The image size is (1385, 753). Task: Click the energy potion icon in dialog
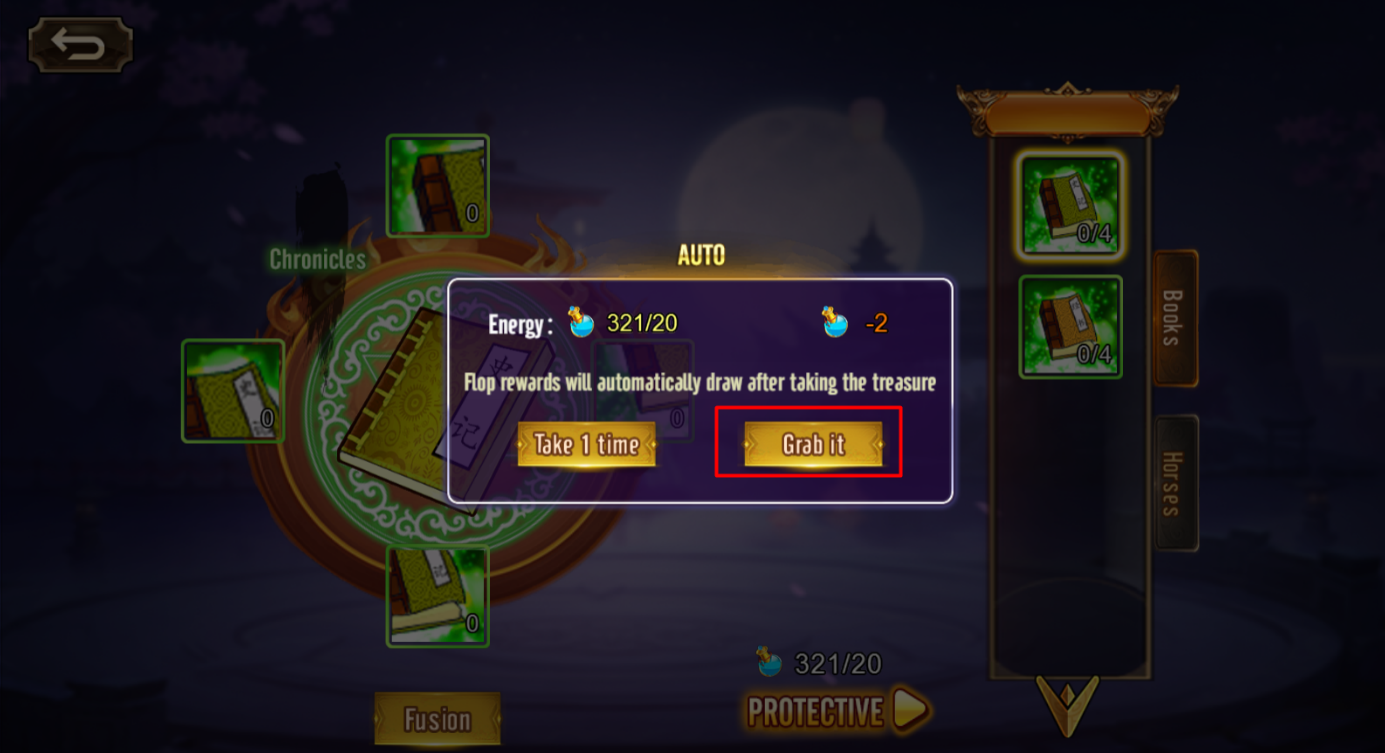[x=581, y=322]
